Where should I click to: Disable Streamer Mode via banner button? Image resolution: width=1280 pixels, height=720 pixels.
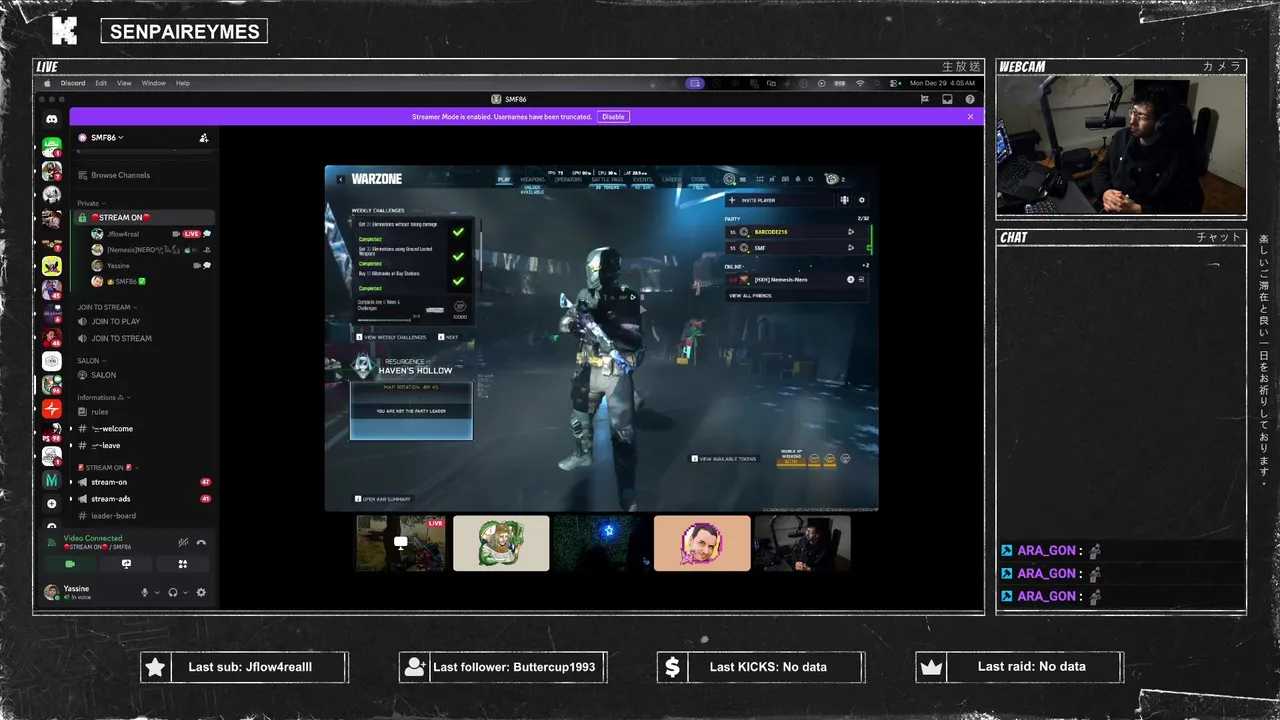click(x=613, y=117)
